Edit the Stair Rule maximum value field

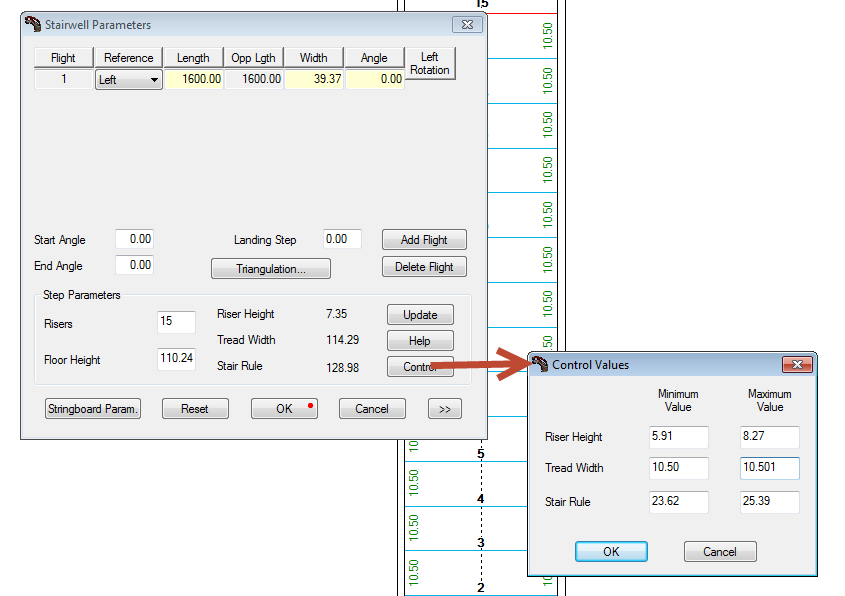click(770, 502)
